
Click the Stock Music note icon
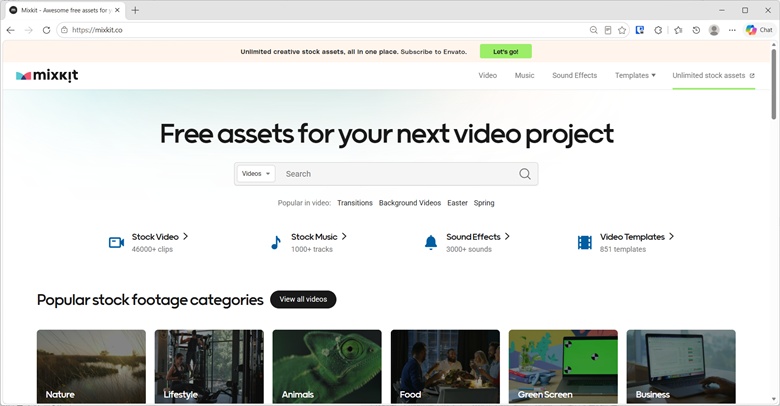click(x=276, y=242)
